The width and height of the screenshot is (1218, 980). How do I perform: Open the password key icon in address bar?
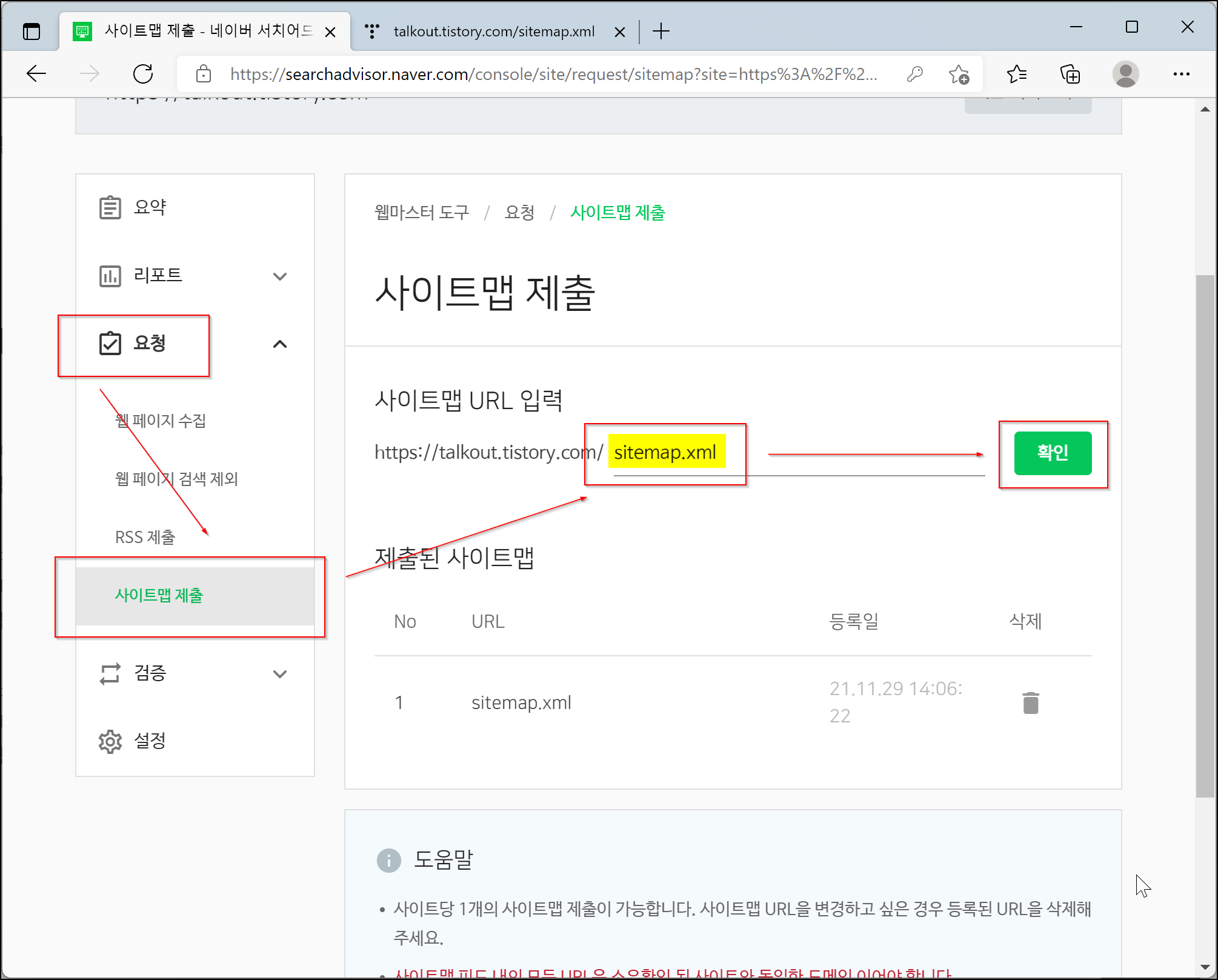coord(914,74)
